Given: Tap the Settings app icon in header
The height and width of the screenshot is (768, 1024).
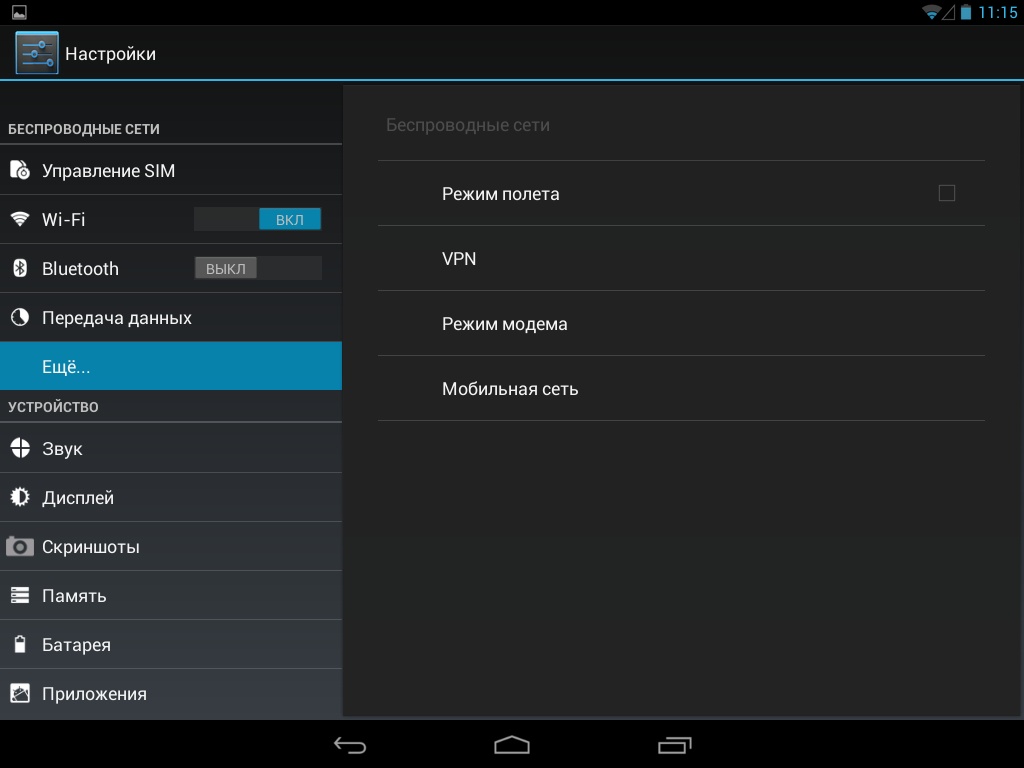Looking at the screenshot, I should [x=37, y=53].
